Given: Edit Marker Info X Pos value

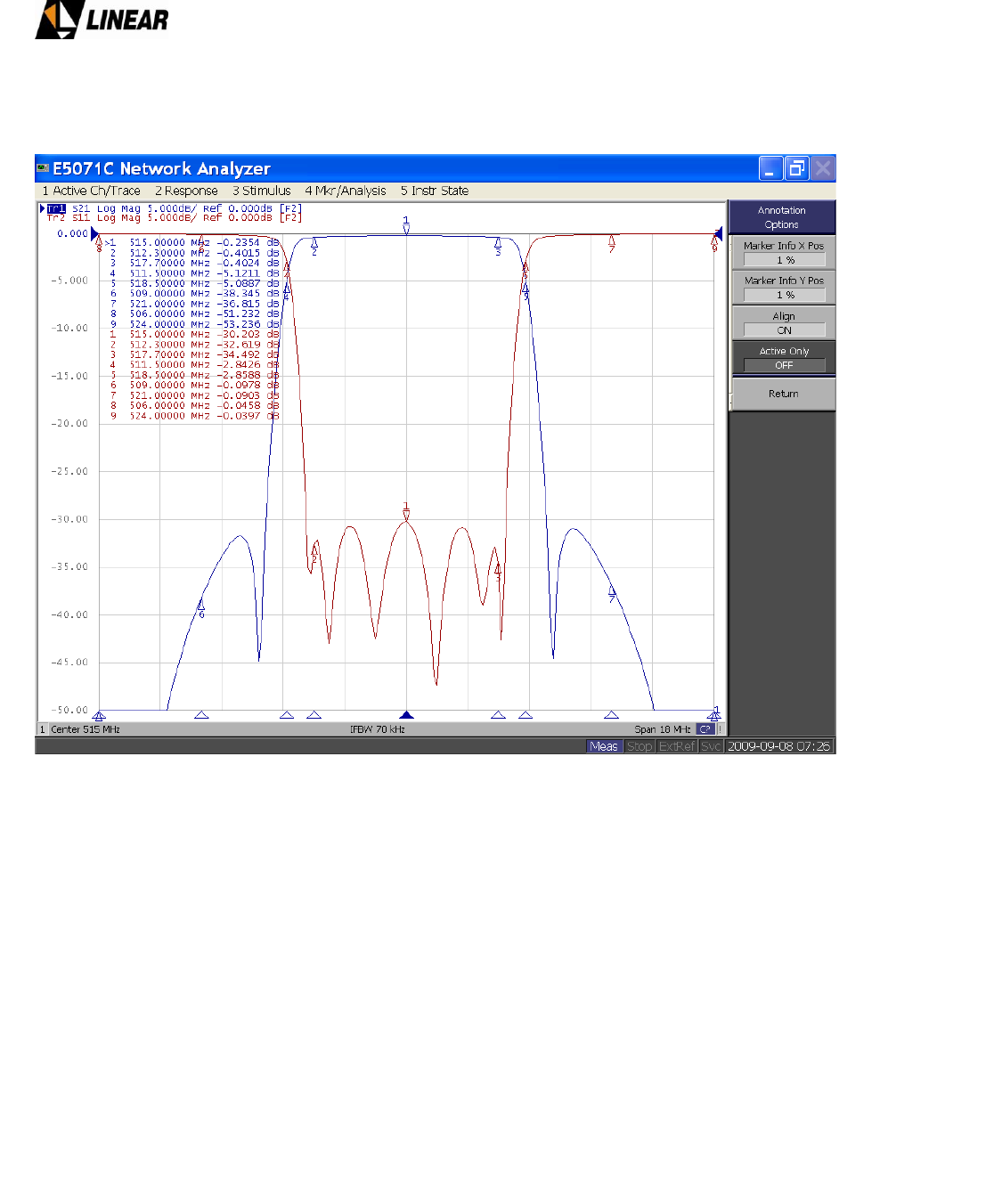Looking at the screenshot, I should click(785, 260).
